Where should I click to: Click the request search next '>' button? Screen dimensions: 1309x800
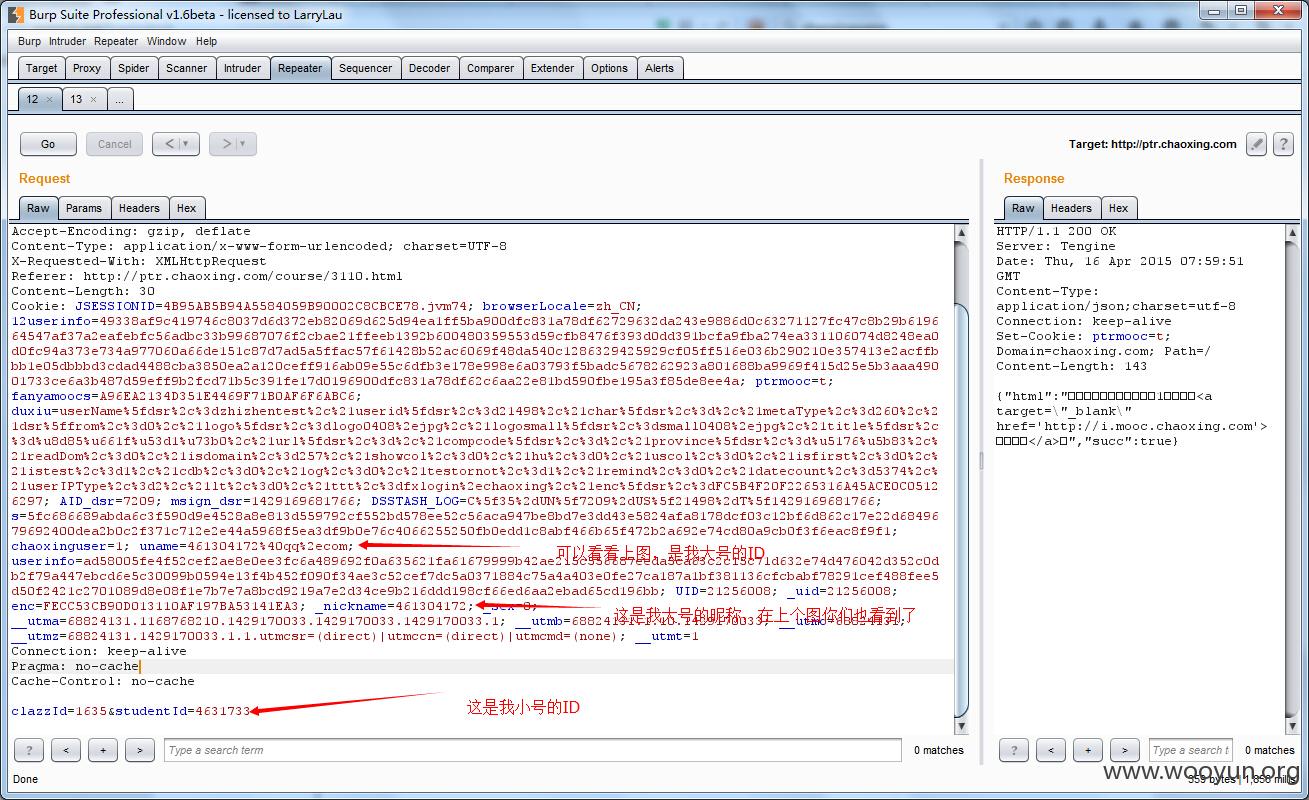click(x=139, y=750)
